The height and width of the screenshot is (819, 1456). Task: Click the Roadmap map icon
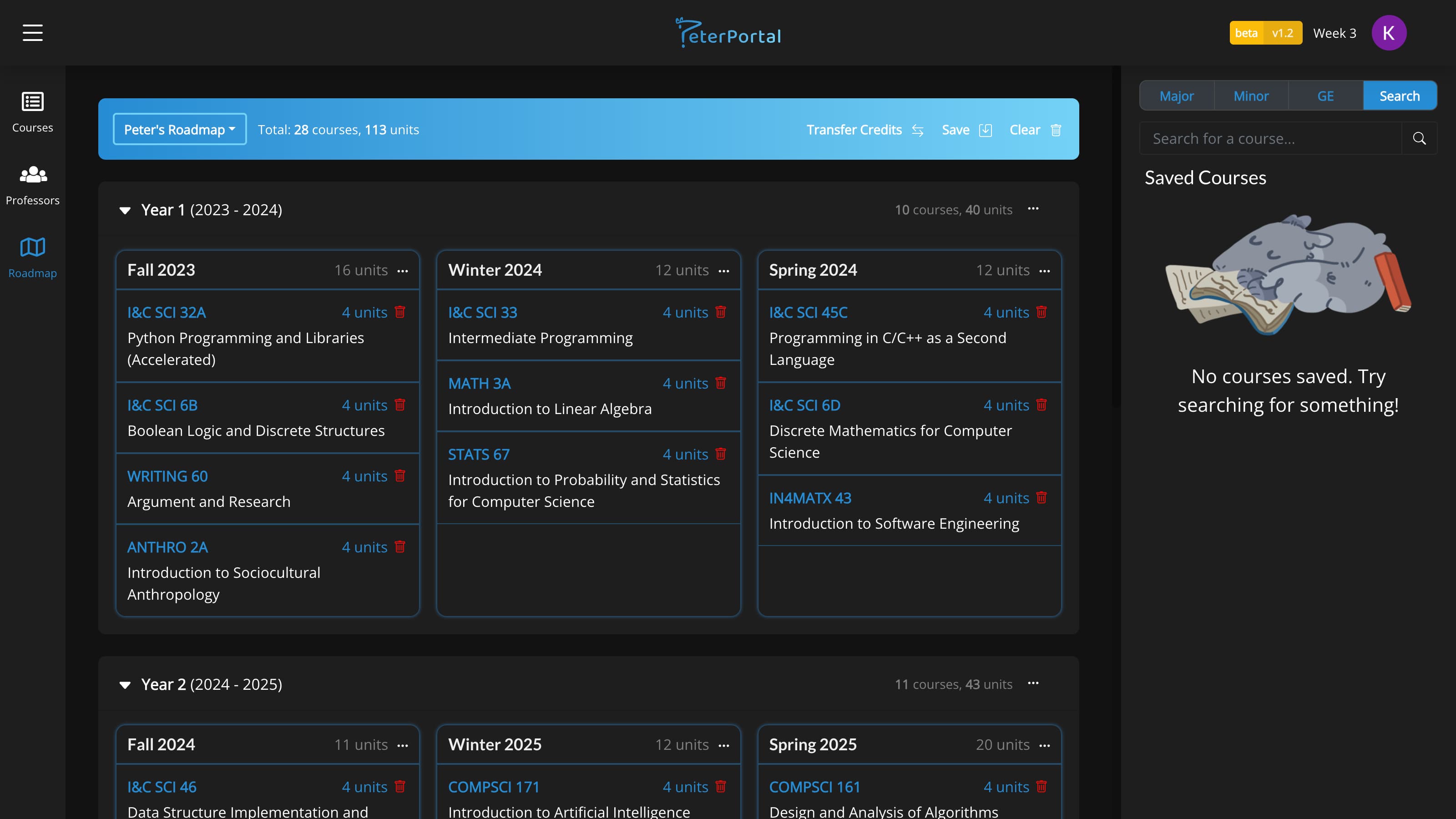tap(32, 247)
